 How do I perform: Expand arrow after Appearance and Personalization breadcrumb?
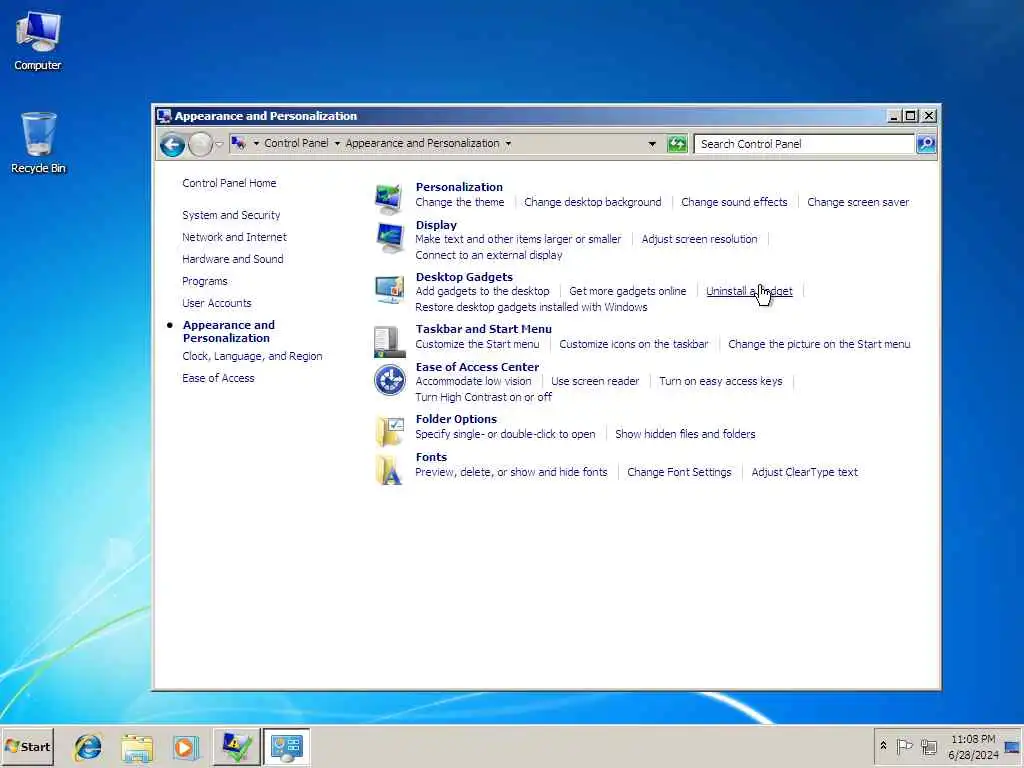(x=508, y=143)
